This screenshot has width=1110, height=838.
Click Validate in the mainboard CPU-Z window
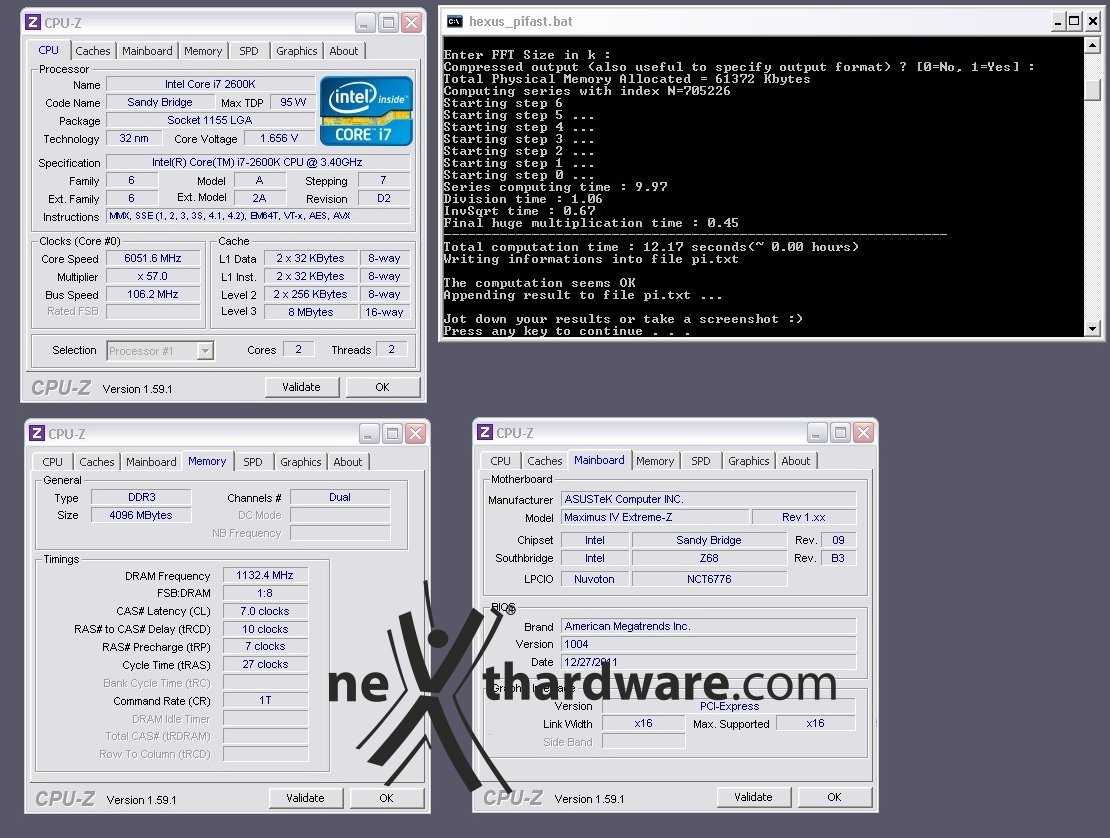point(753,798)
